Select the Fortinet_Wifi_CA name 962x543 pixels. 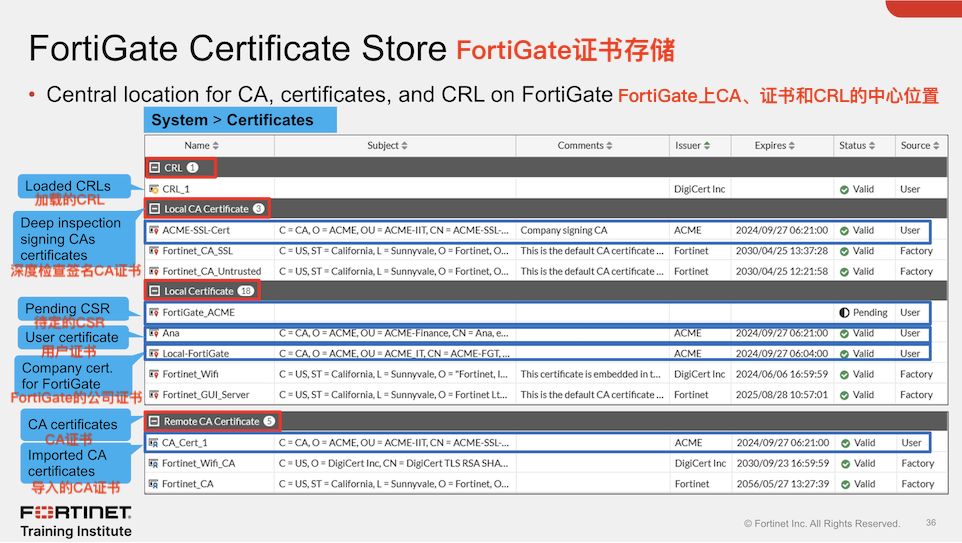pyautogui.click(x=198, y=463)
